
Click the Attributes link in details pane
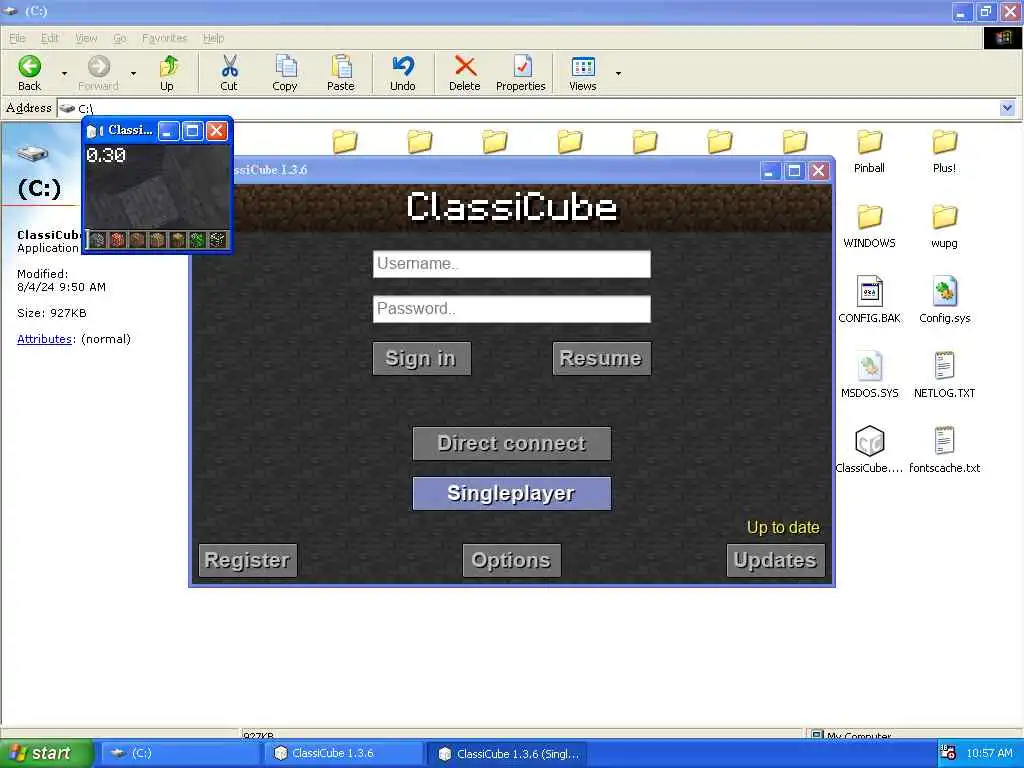[x=44, y=338]
